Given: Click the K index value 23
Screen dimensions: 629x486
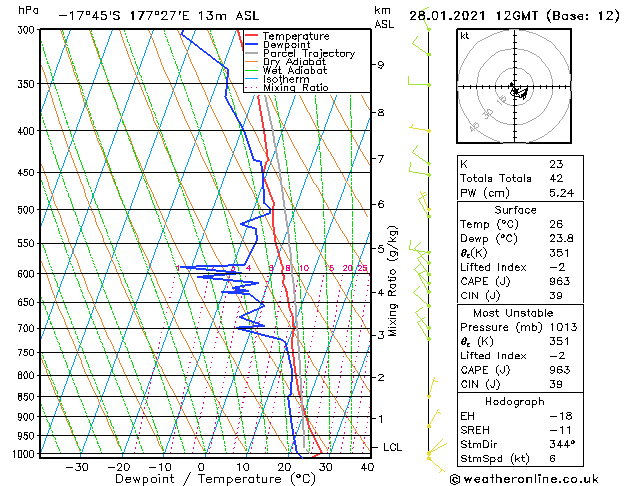Looking at the screenshot, I should click(x=556, y=164).
